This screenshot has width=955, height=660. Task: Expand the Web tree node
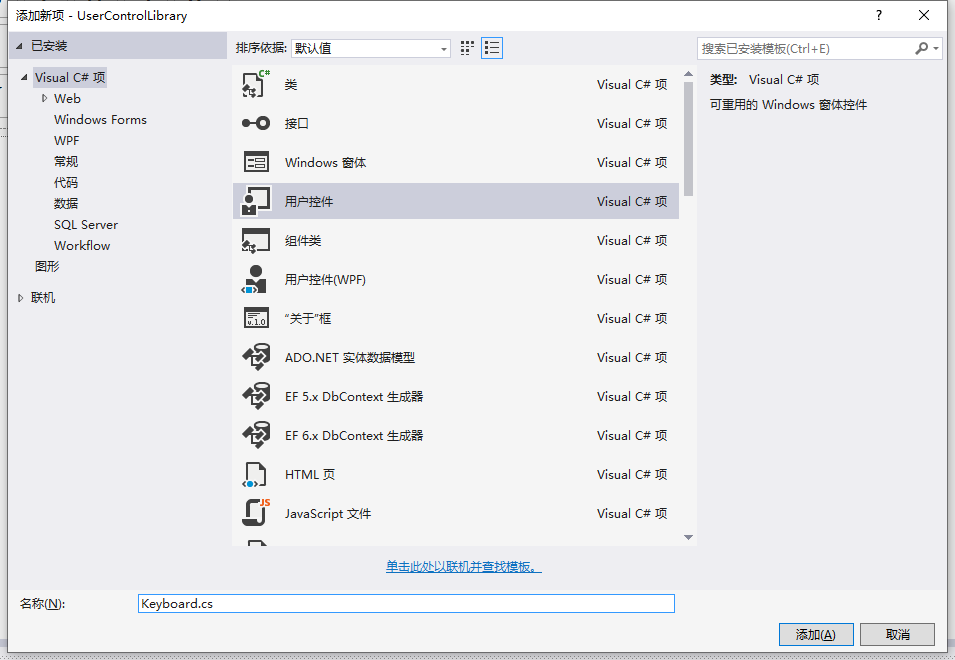44,98
